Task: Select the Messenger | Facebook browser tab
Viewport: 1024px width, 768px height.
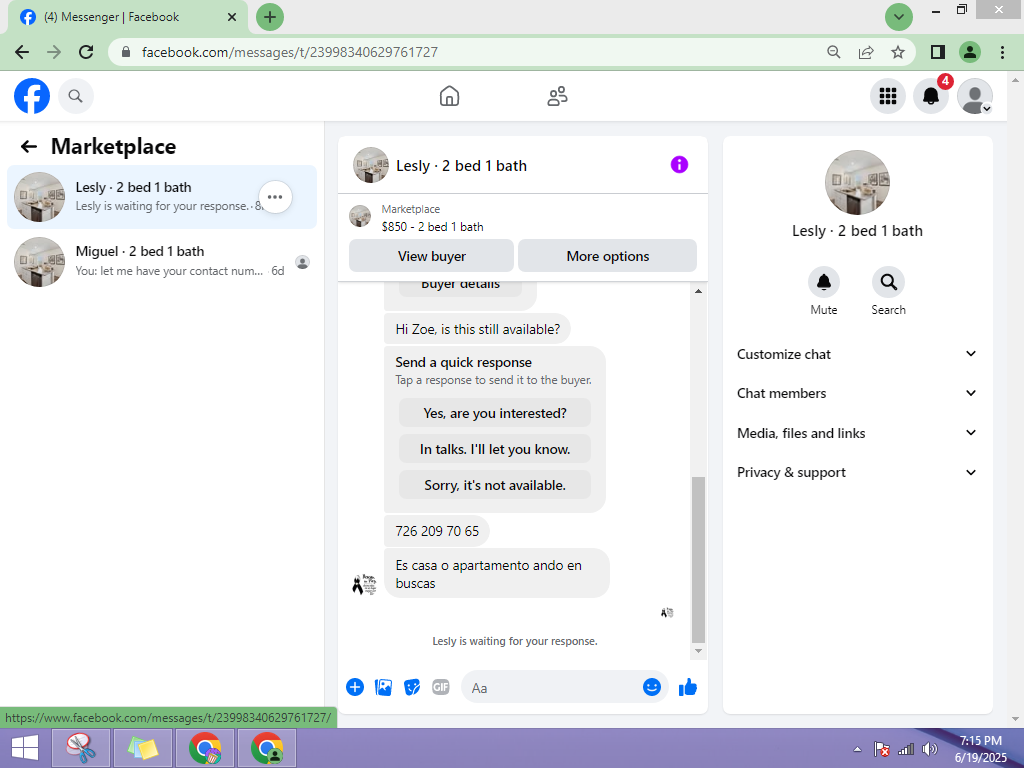Action: click(x=128, y=17)
